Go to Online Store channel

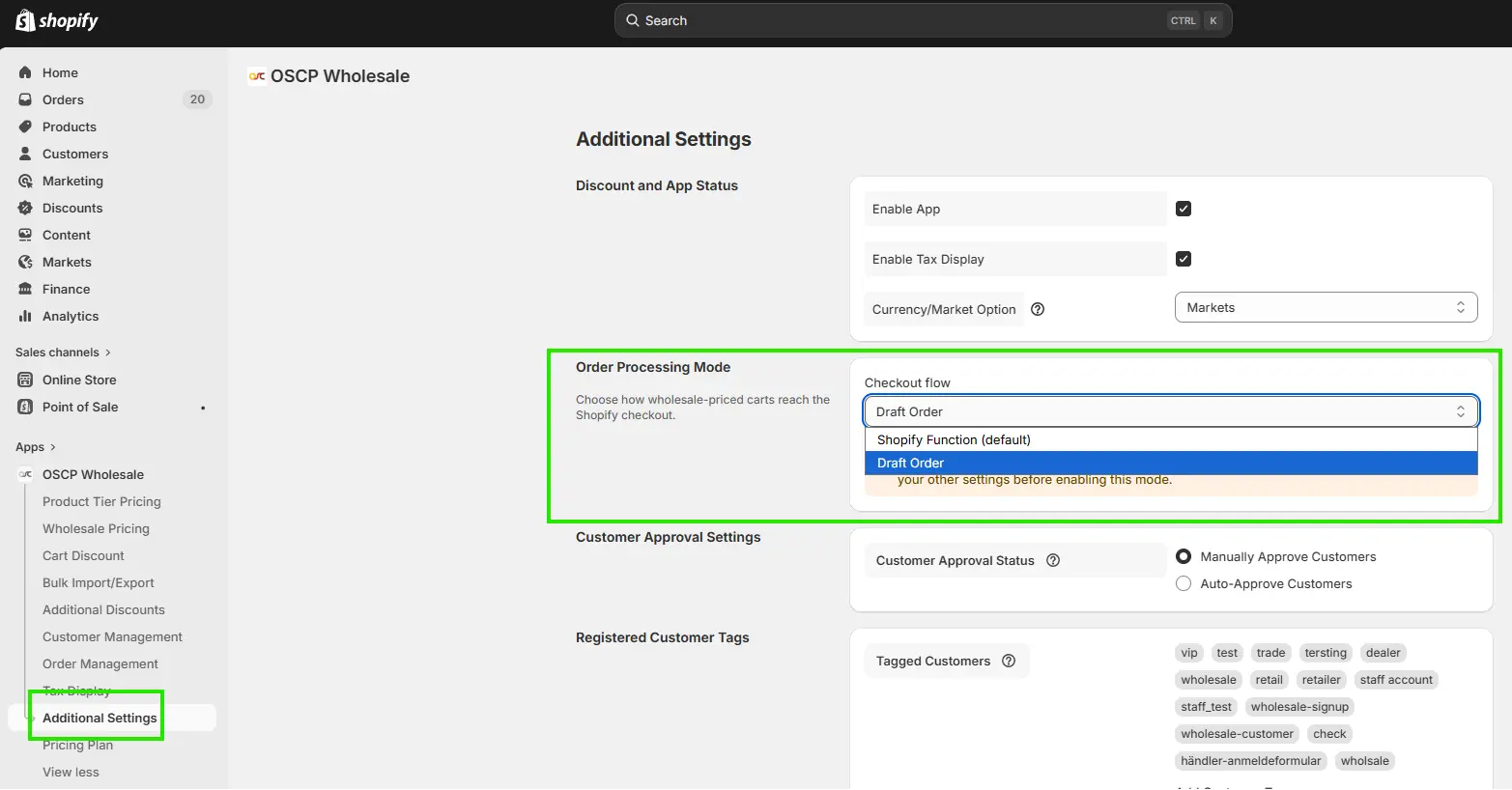[x=79, y=380]
